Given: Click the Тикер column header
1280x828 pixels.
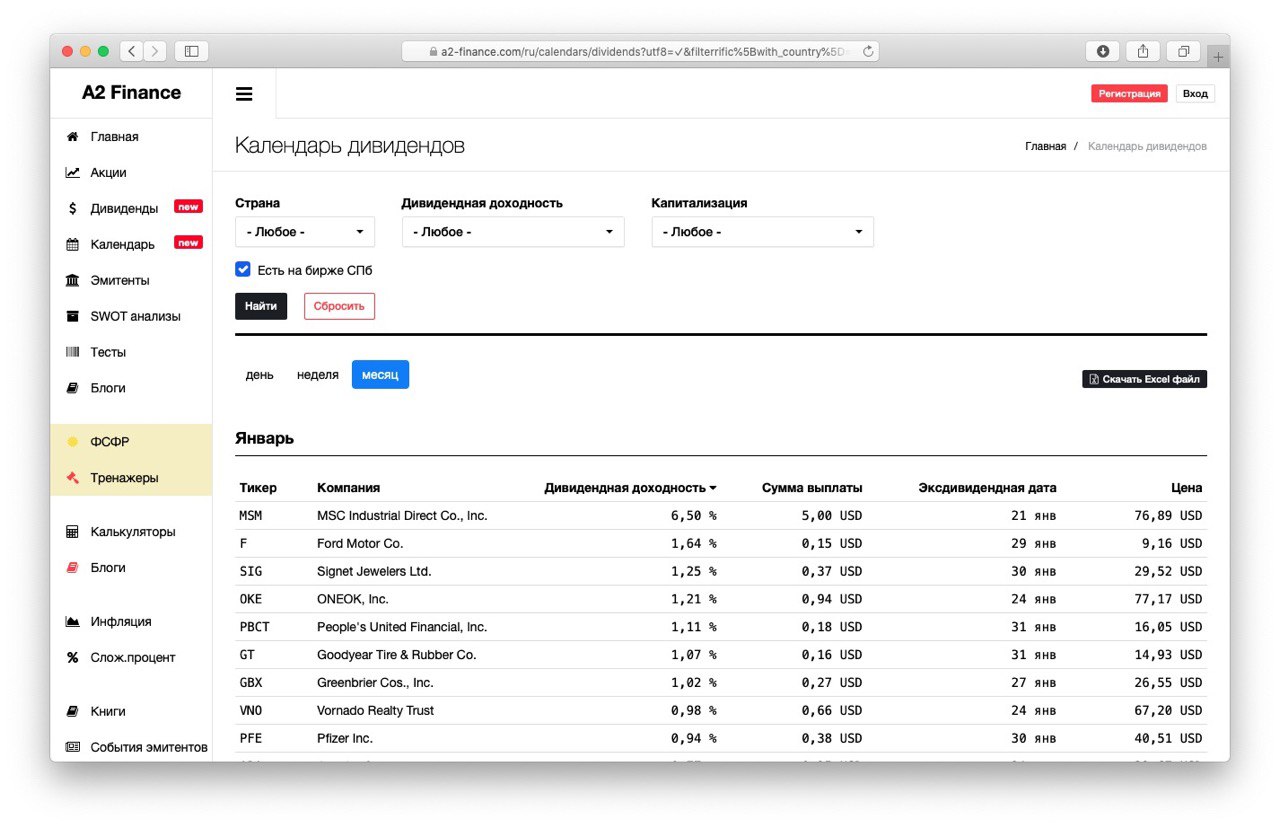Looking at the screenshot, I should pyautogui.click(x=258, y=488).
